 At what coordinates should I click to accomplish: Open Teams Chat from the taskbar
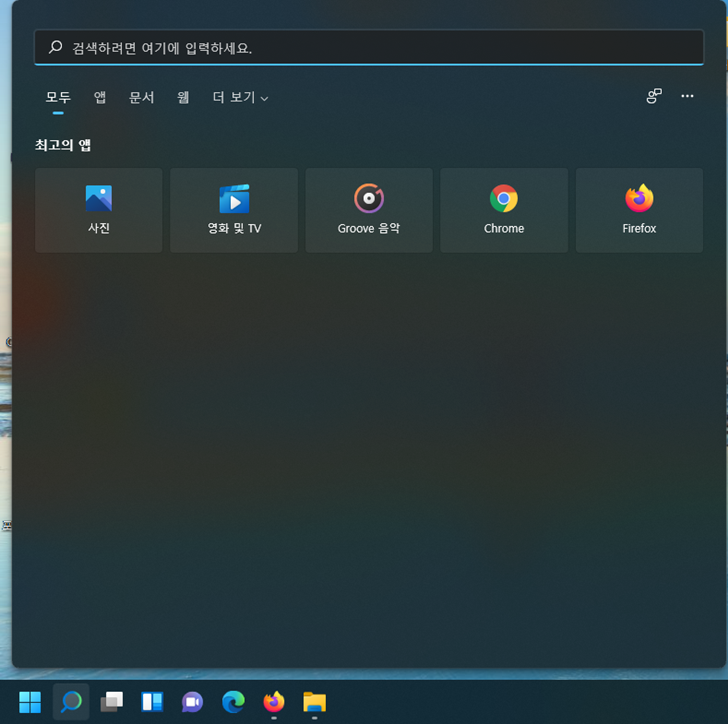tap(193, 702)
